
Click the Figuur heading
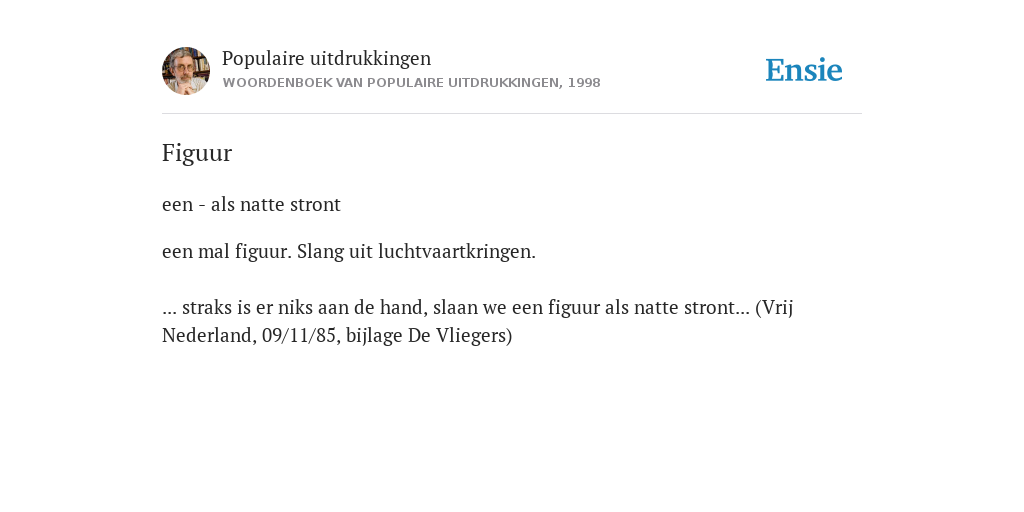(x=197, y=153)
